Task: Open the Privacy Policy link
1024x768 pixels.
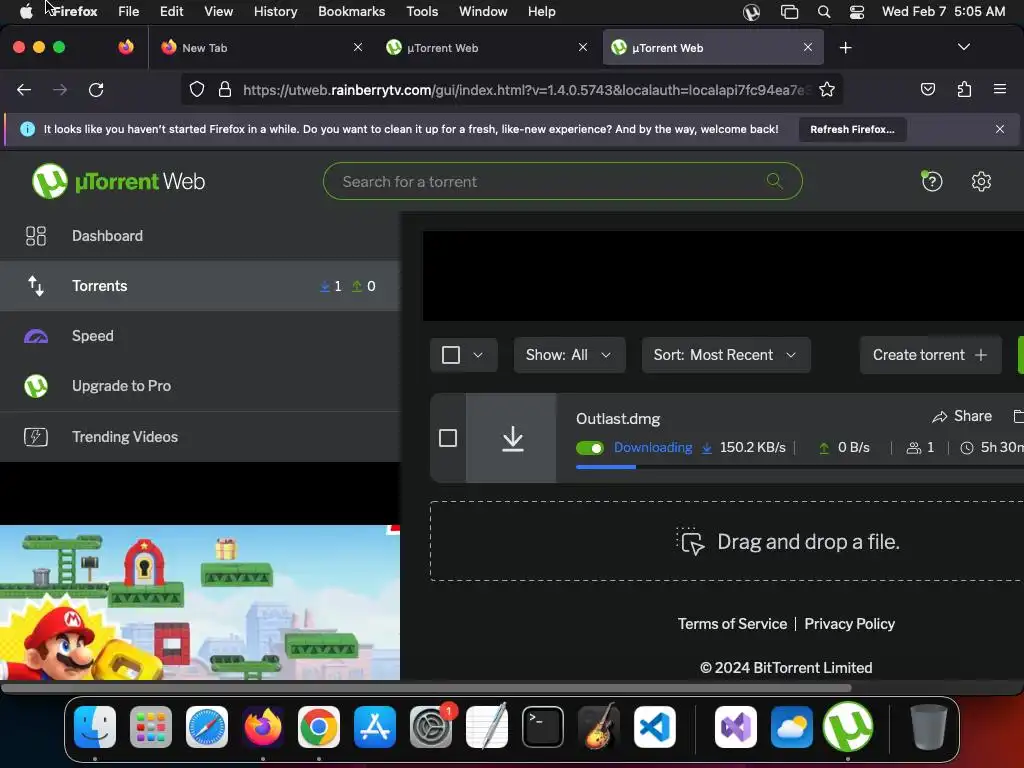Action: [849, 624]
